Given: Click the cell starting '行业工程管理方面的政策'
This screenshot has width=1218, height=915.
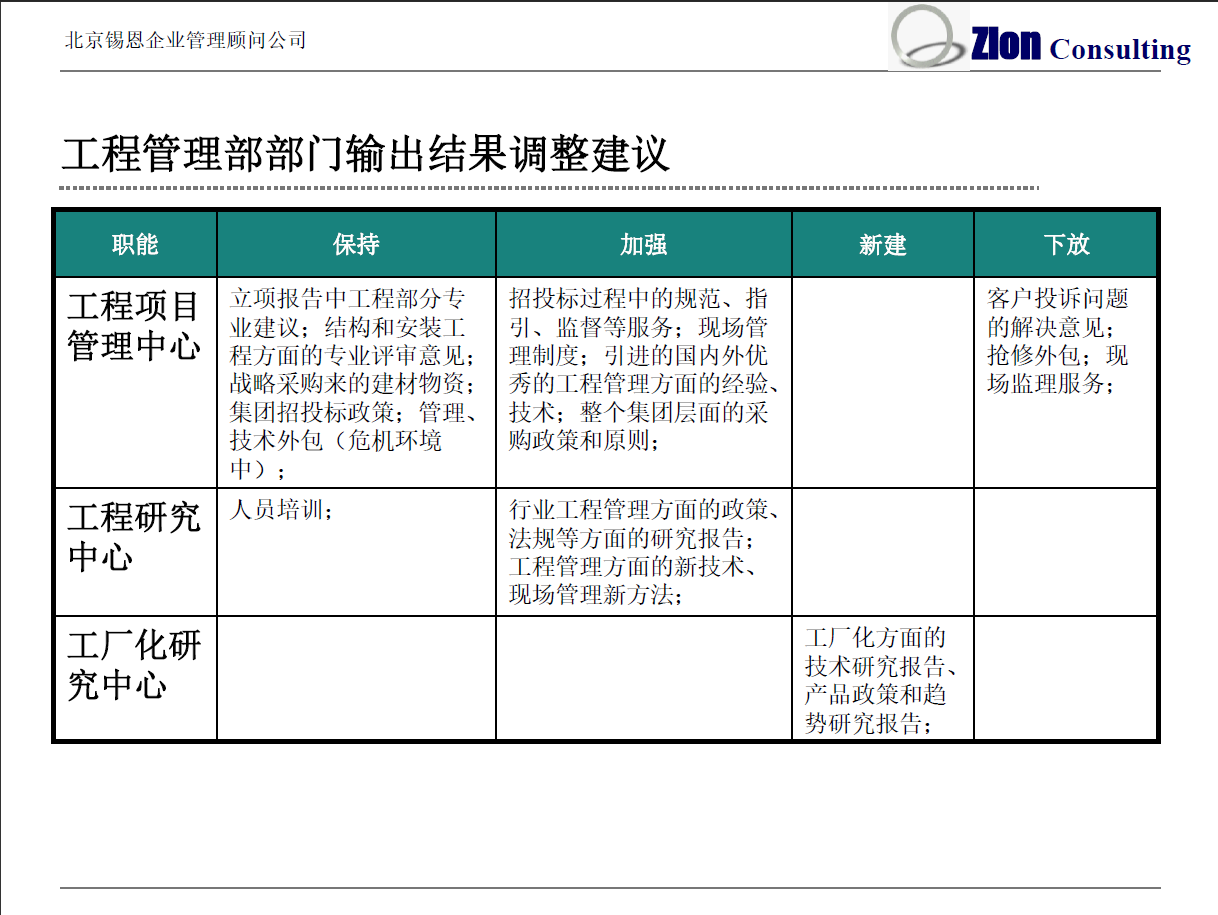Looking at the screenshot, I should click(x=644, y=552).
